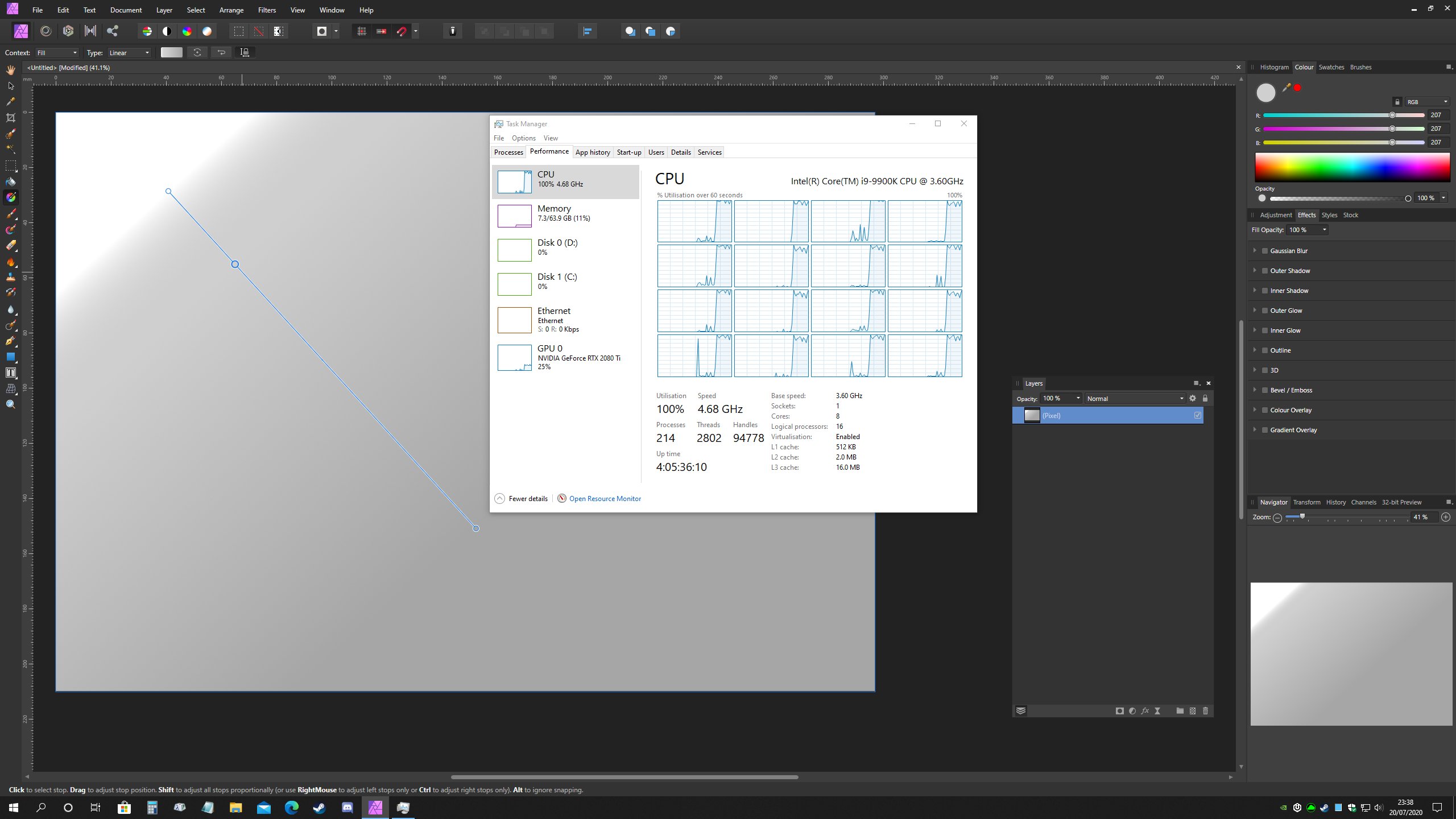Apply Auto Colours from toolbar
1456x819 pixels.
pos(187,31)
